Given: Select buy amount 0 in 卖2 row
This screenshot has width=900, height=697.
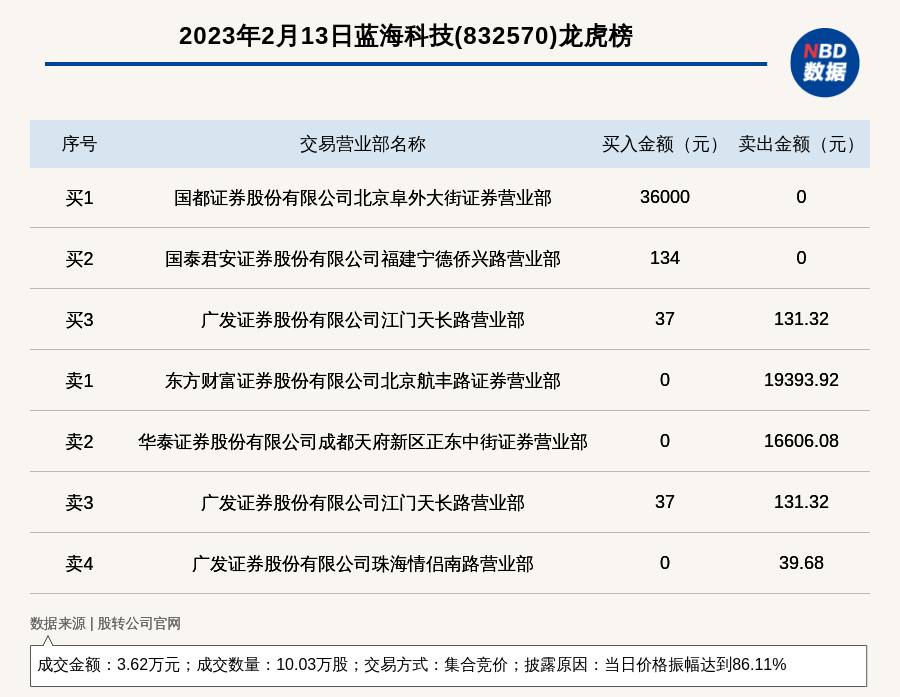Looking at the screenshot, I should (x=665, y=440).
